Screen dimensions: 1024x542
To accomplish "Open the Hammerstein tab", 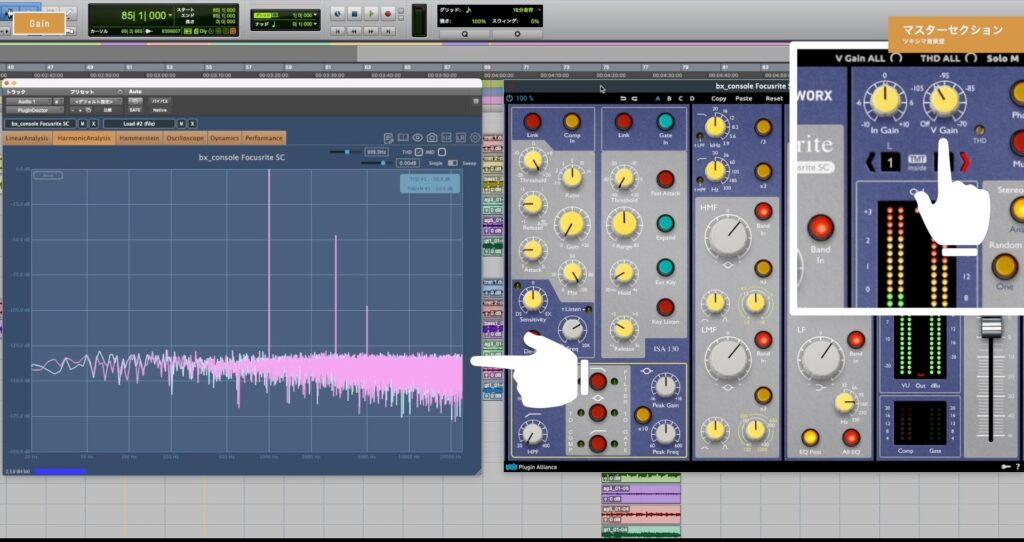I will click(140, 138).
